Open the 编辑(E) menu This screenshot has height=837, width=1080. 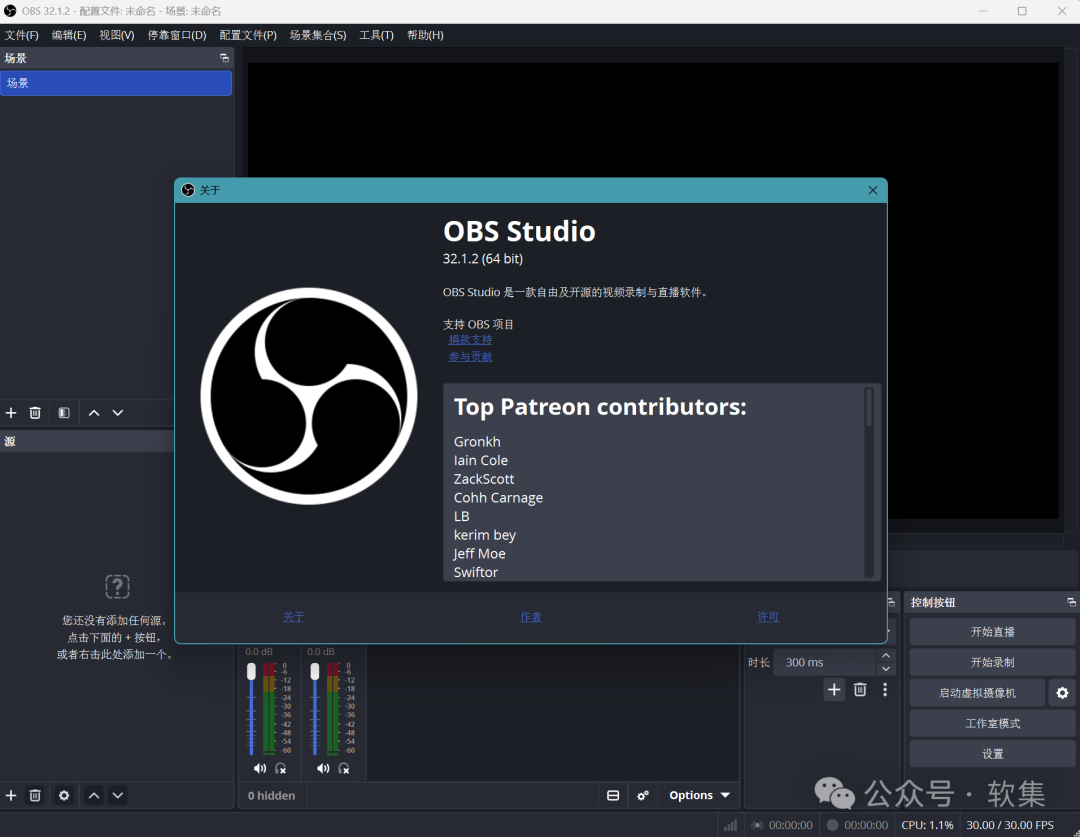pos(69,35)
